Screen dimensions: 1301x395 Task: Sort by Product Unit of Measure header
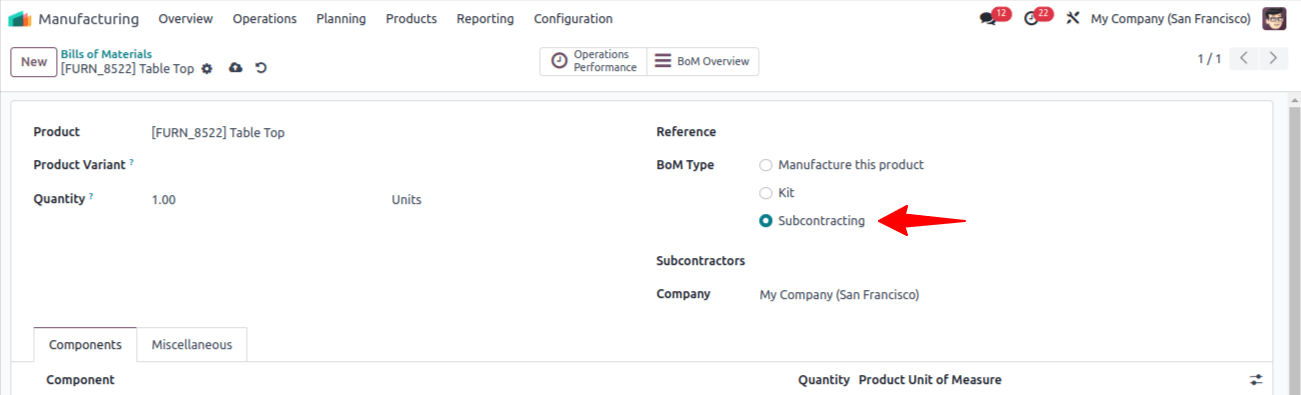930,380
